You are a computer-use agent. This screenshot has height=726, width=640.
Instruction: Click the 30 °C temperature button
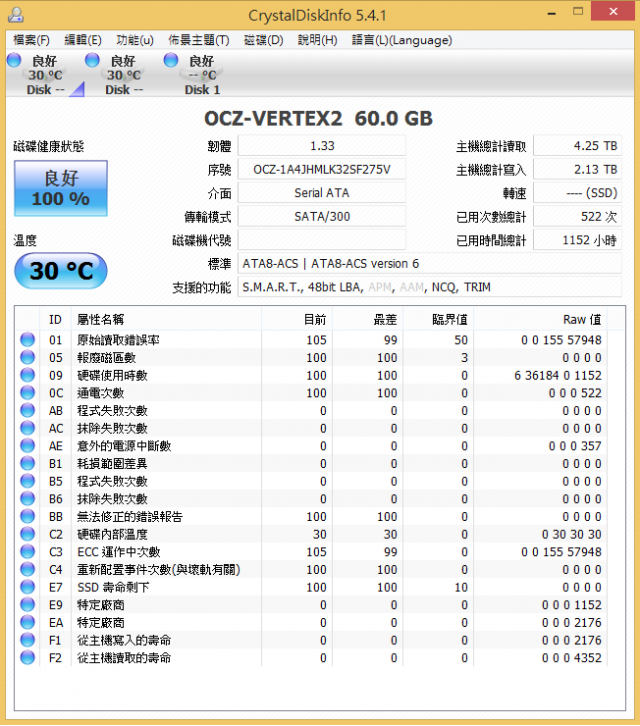click(x=61, y=271)
